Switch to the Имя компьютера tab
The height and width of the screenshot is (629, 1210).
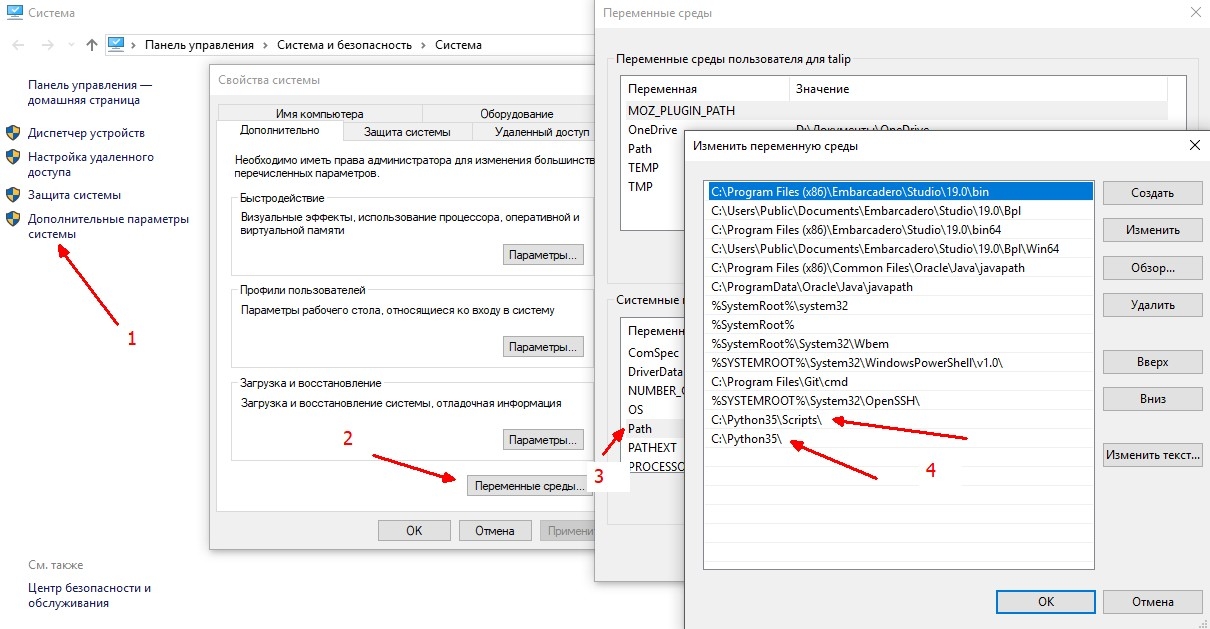point(320,114)
